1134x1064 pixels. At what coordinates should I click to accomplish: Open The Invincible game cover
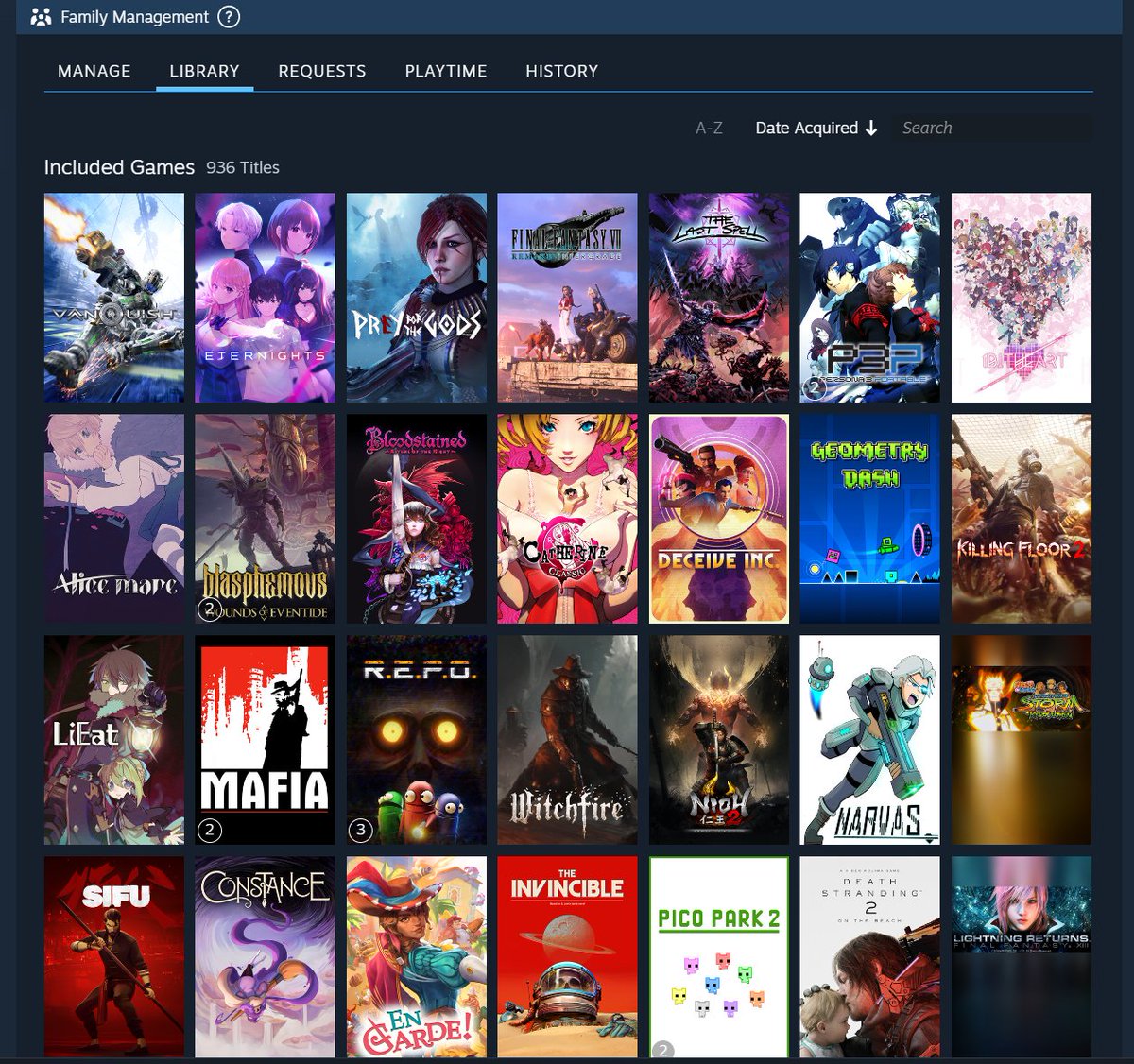click(x=568, y=957)
